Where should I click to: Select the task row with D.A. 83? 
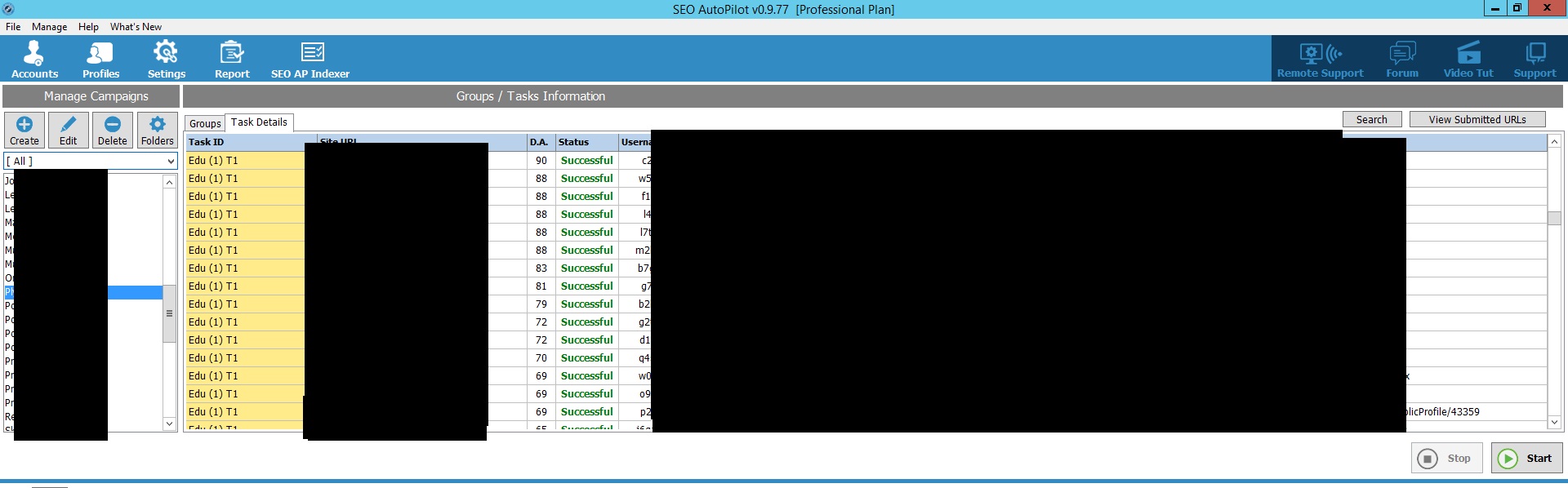pyautogui.click(x=866, y=268)
